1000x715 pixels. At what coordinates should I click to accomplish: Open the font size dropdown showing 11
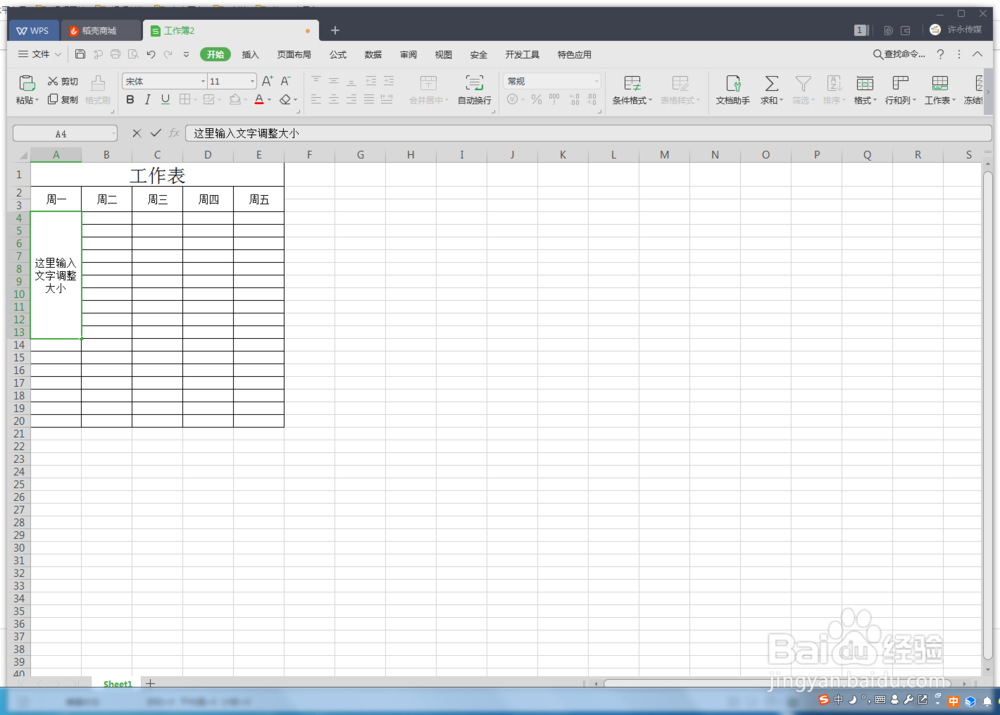click(253, 81)
